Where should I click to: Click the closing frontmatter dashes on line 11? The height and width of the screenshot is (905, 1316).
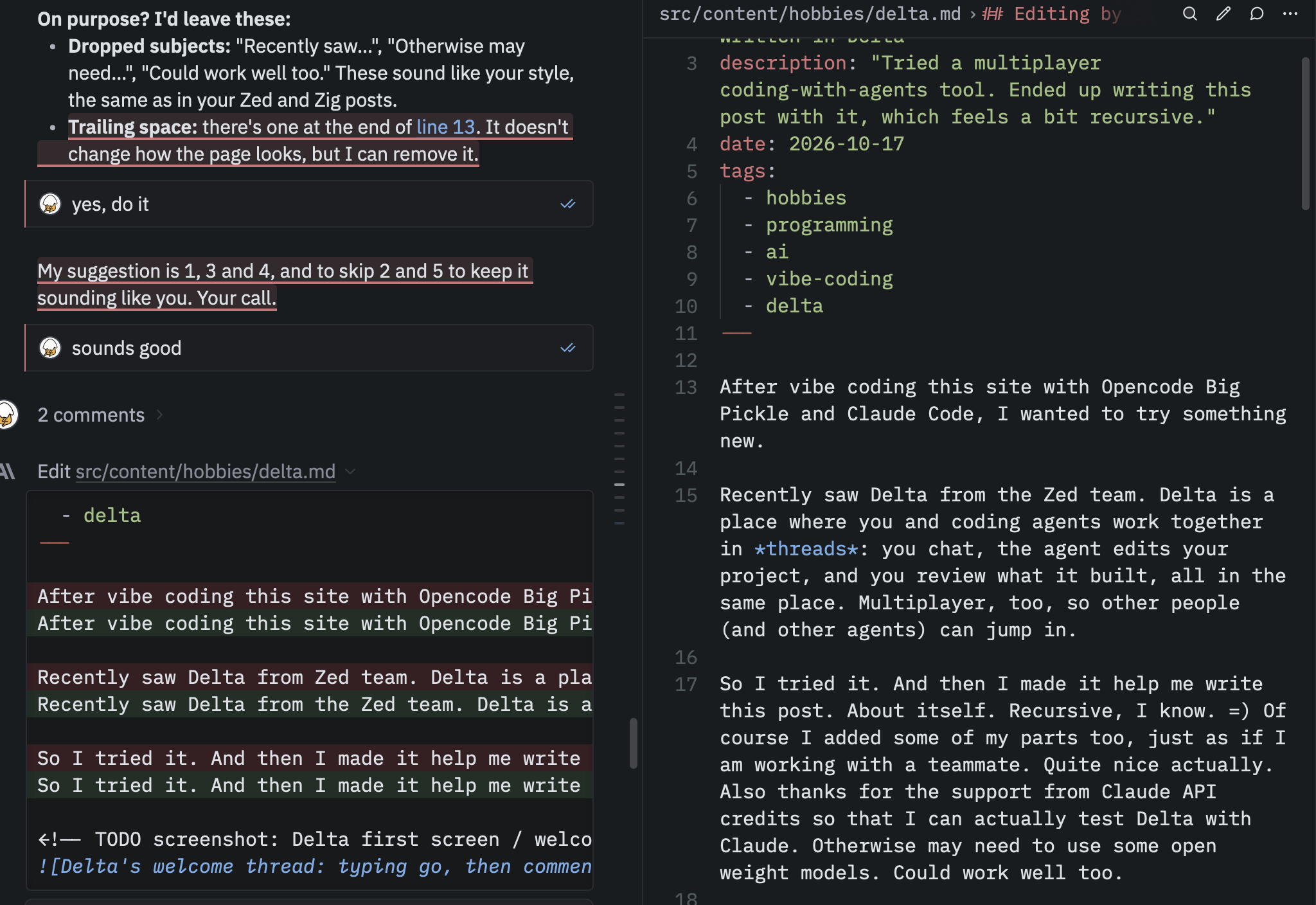pos(736,333)
